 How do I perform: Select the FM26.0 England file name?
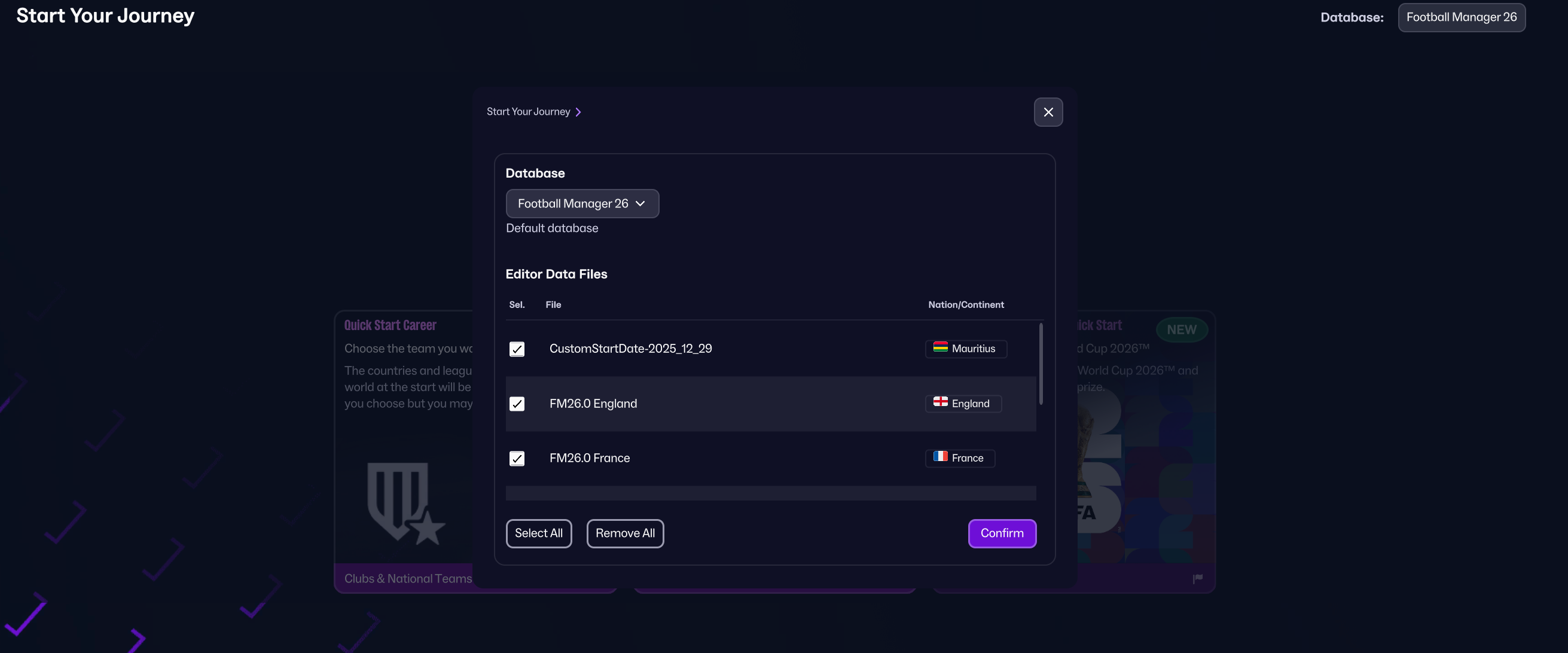click(593, 404)
